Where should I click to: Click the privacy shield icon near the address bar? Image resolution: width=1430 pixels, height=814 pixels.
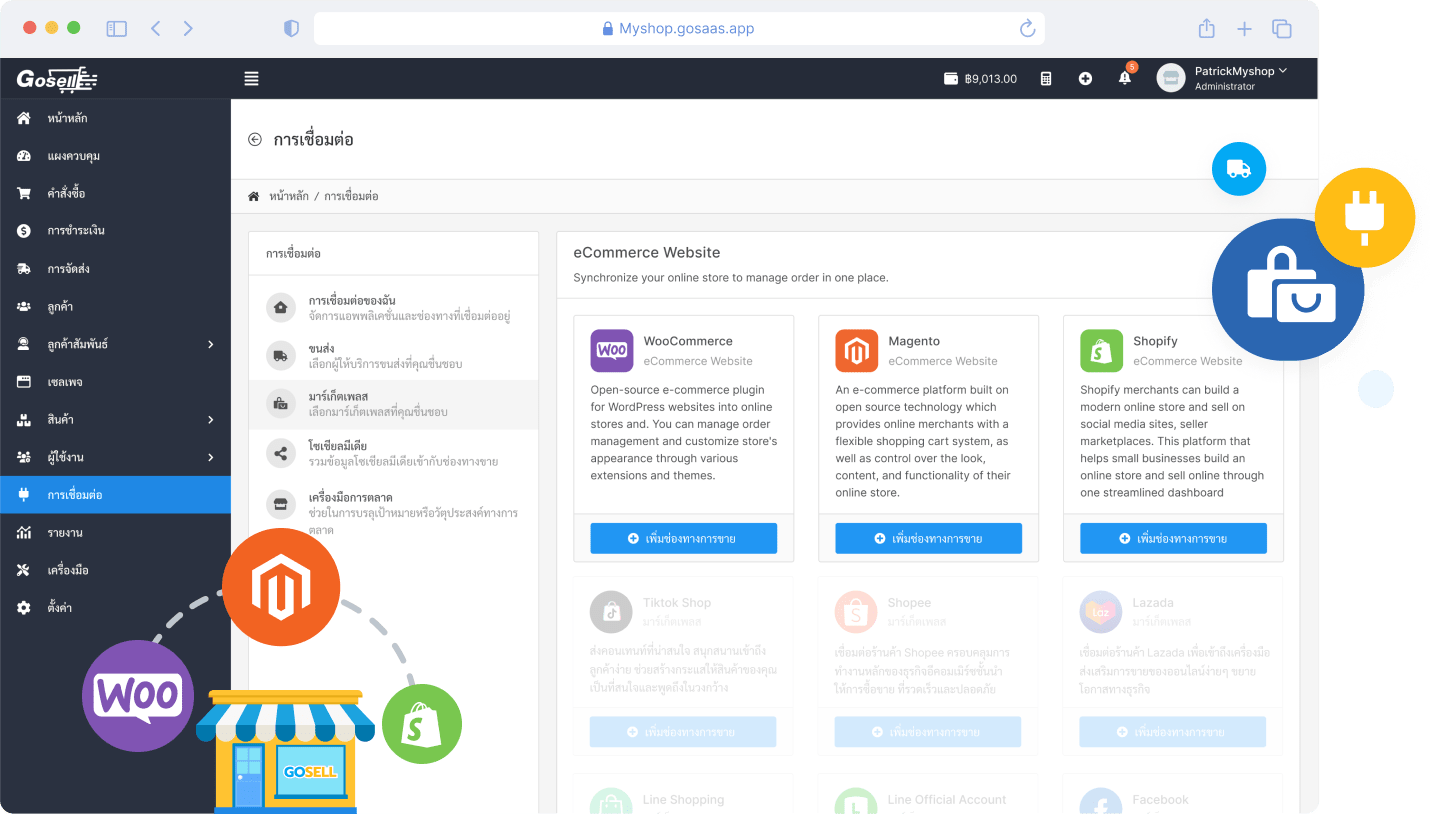(x=291, y=29)
